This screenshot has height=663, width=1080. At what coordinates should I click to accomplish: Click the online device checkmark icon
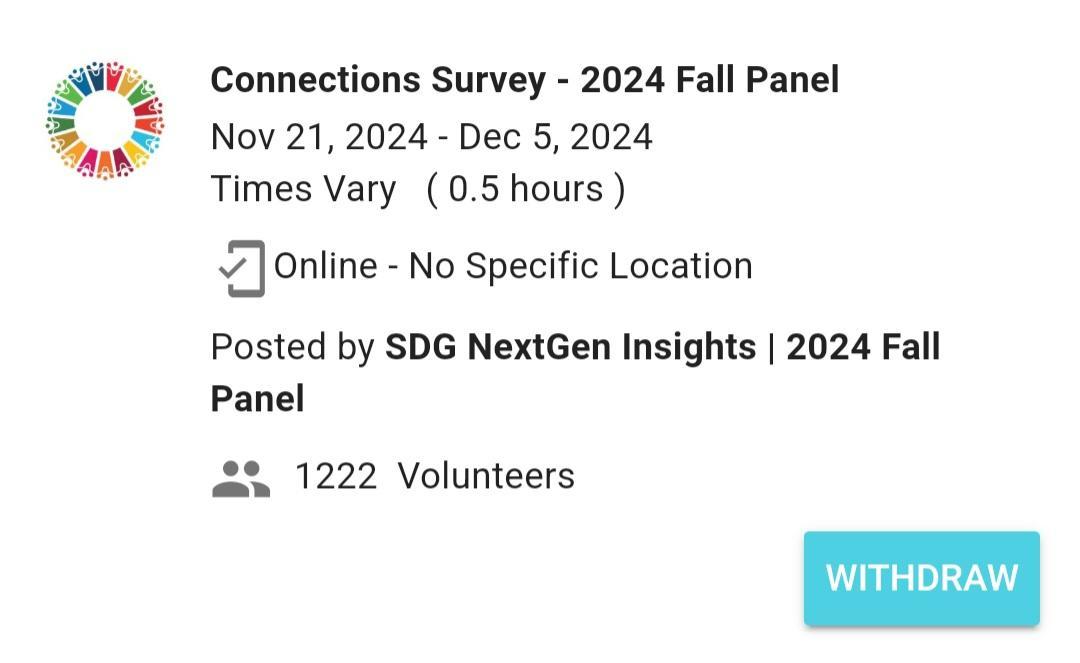(241, 268)
